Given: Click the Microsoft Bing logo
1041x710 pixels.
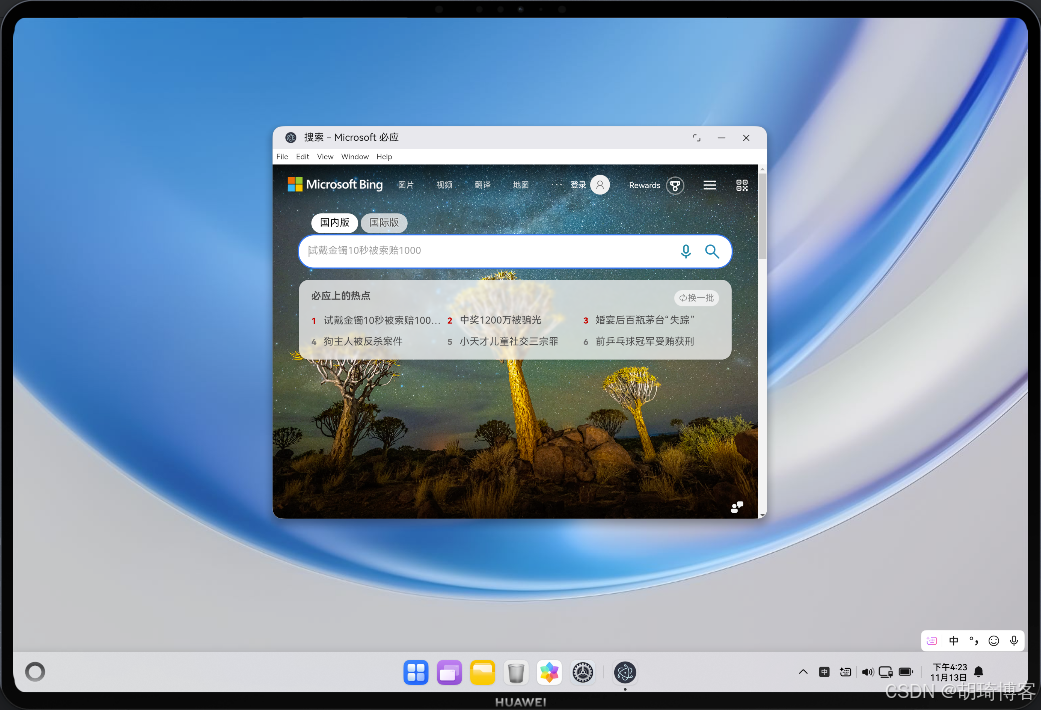Looking at the screenshot, I should coord(335,184).
